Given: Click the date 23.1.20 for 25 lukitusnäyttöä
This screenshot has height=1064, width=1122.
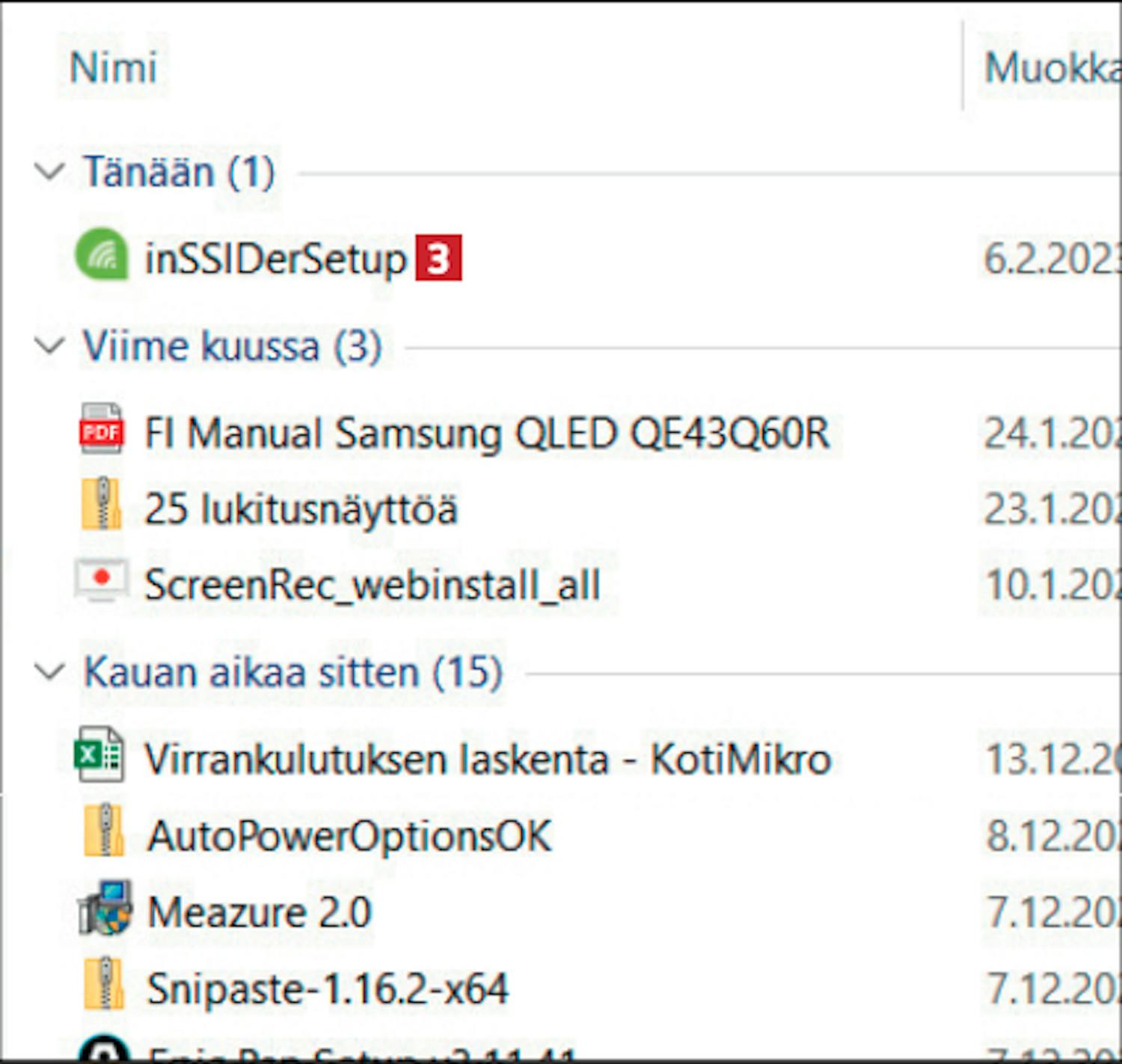Looking at the screenshot, I should [x=1052, y=509].
